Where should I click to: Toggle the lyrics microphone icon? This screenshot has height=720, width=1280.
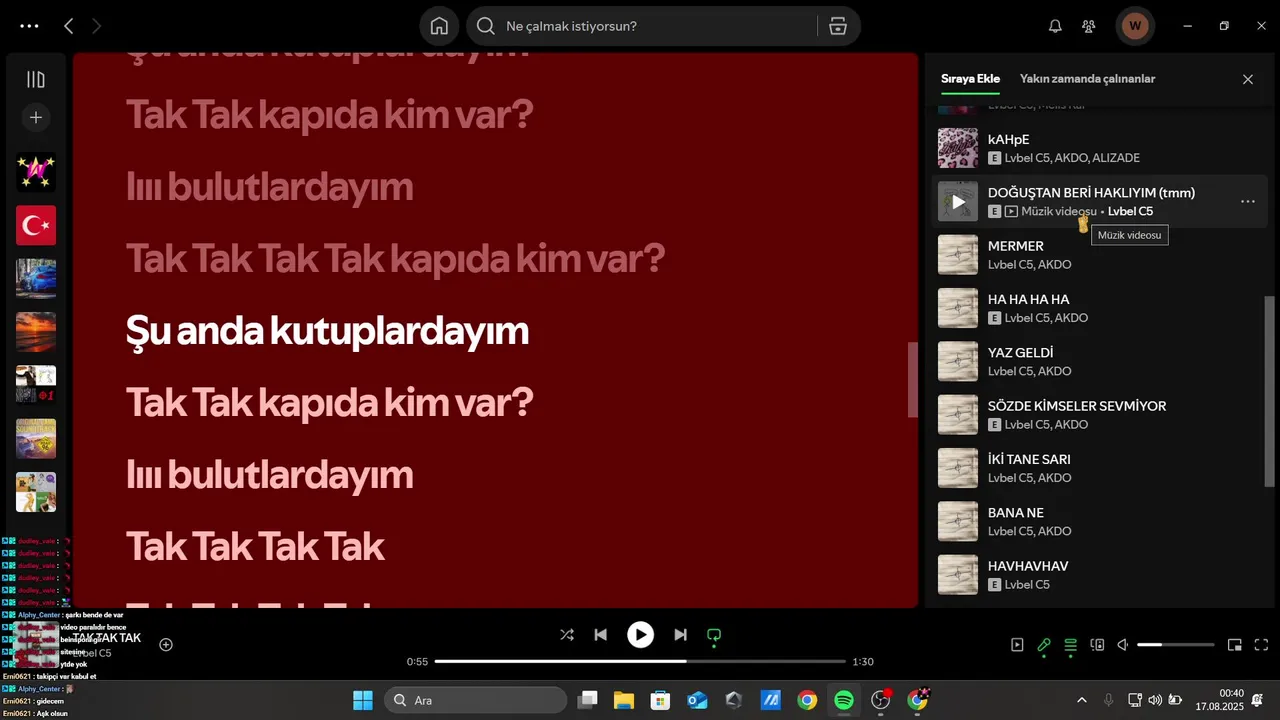tap(1044, 645)
